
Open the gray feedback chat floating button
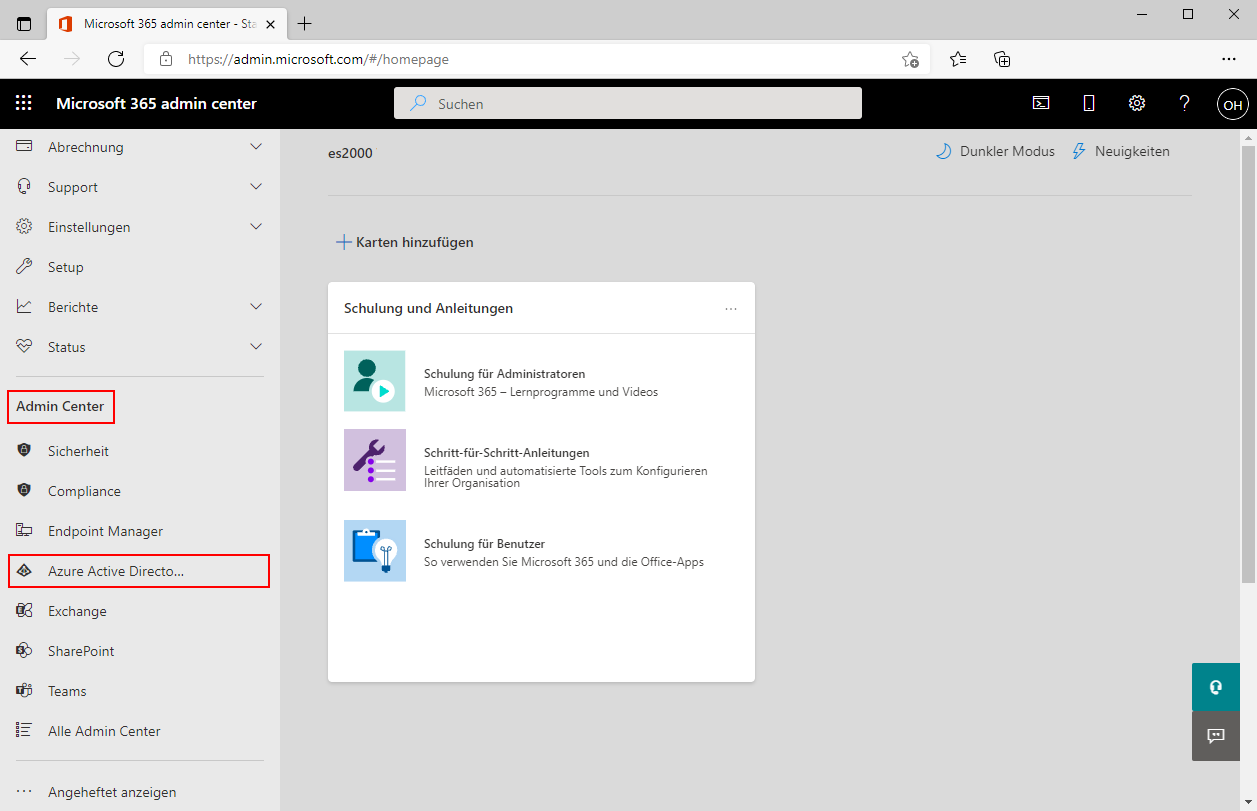point(1216,736)
